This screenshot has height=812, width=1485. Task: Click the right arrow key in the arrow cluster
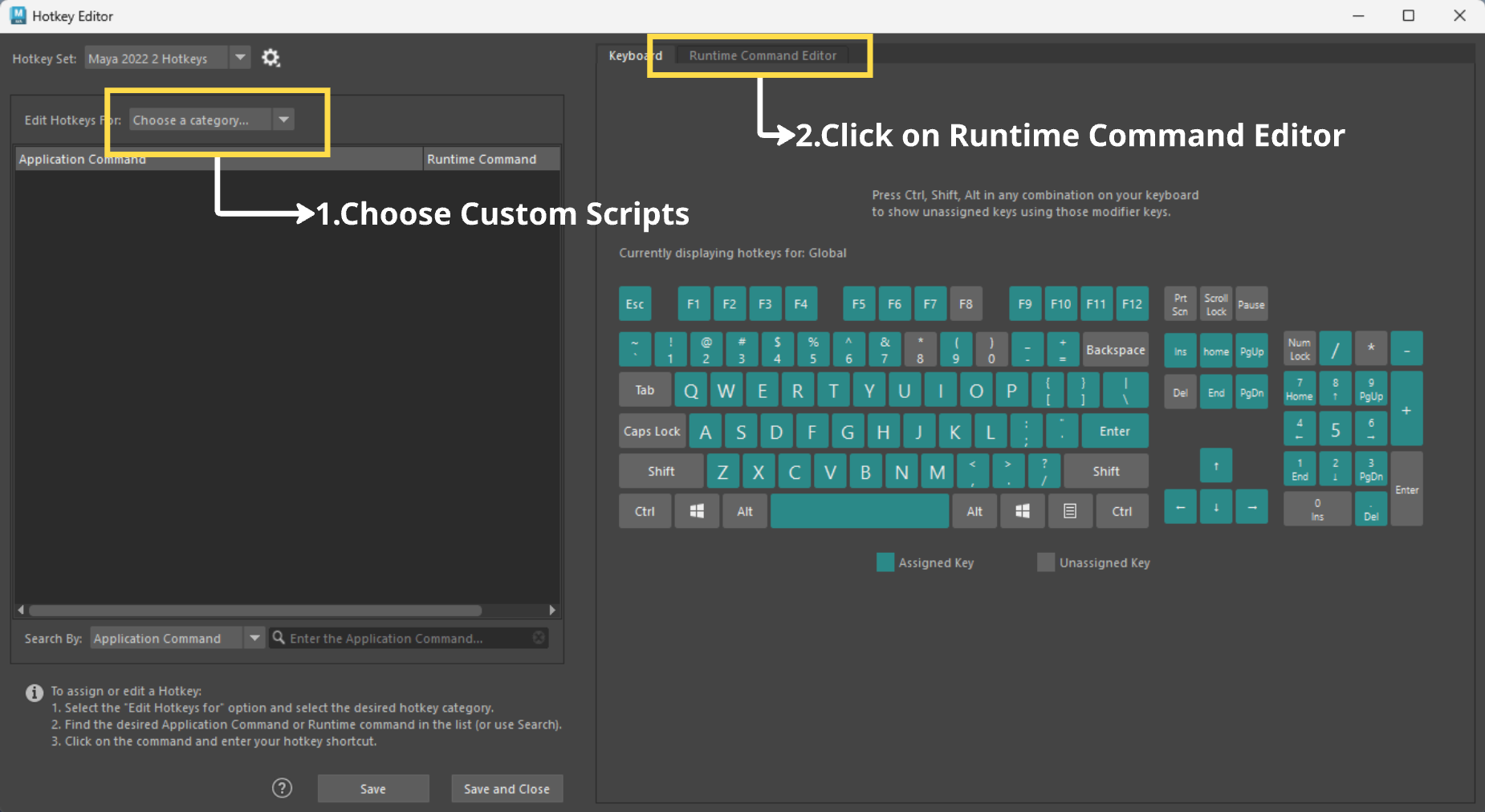click(x=1252, y=507)
